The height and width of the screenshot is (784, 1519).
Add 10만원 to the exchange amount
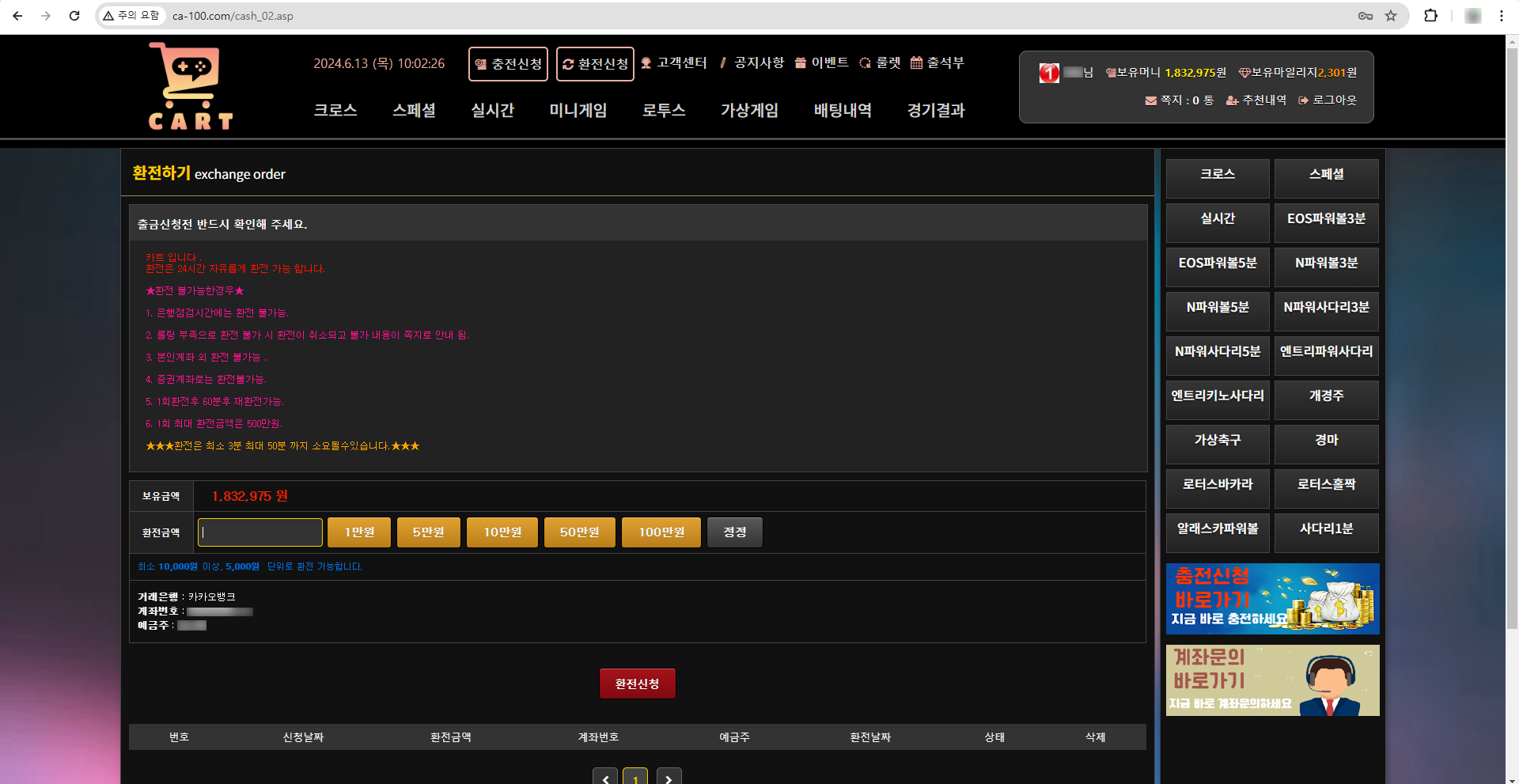(502, 532)
